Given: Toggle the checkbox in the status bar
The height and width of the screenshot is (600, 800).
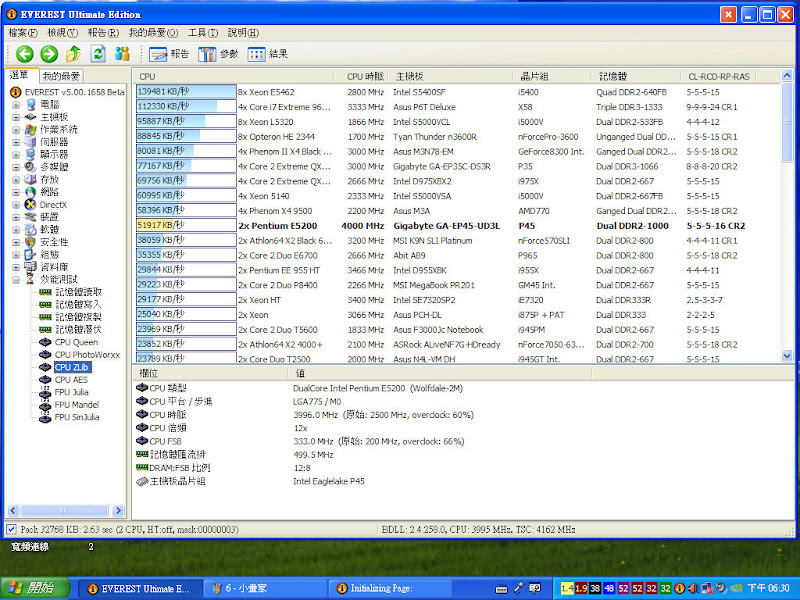Looking at the screenshot, I should tap(11, 529).
